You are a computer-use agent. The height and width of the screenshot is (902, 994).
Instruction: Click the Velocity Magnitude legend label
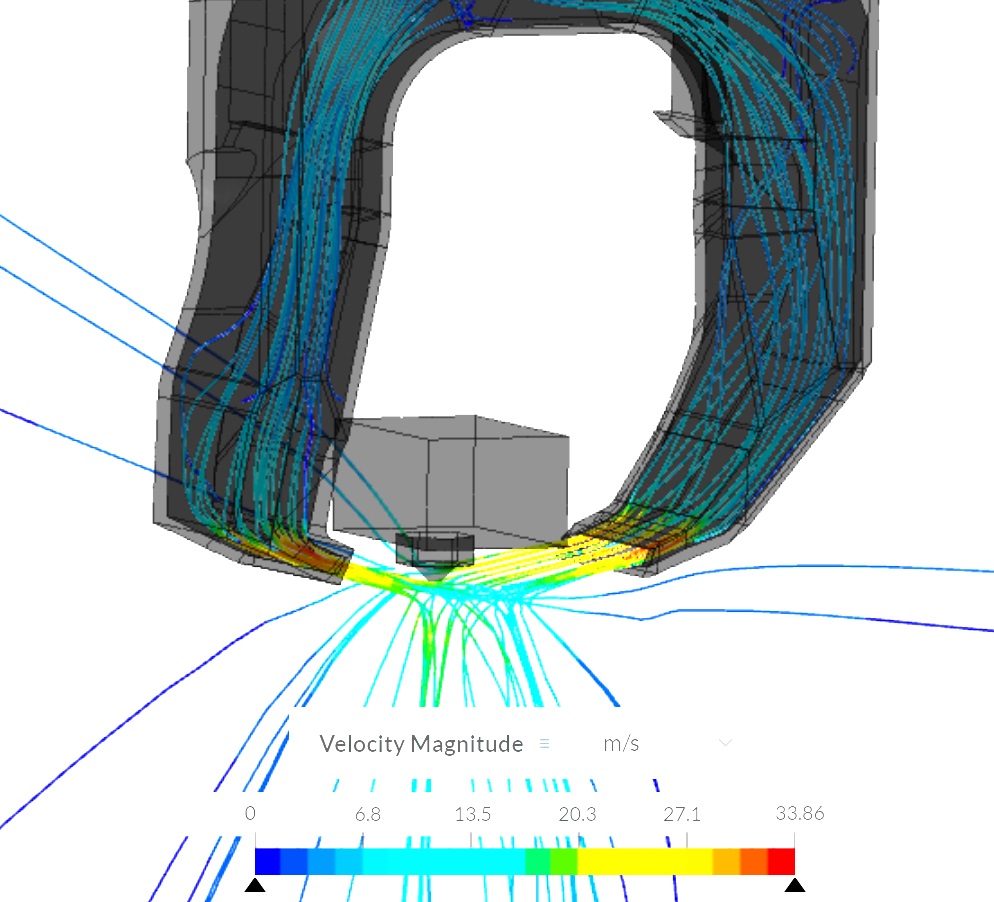(420, 744)
